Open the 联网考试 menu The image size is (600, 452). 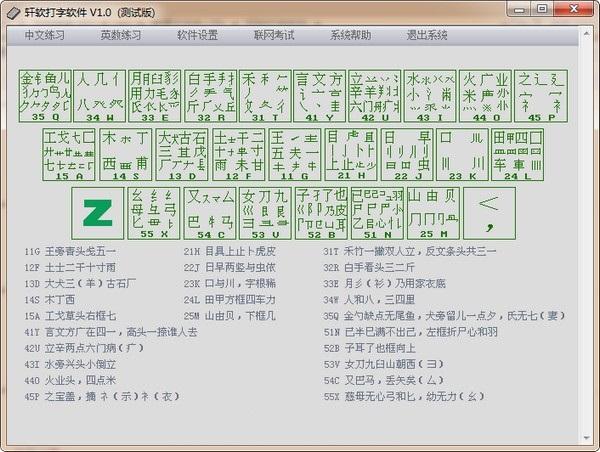pos(274,35)
